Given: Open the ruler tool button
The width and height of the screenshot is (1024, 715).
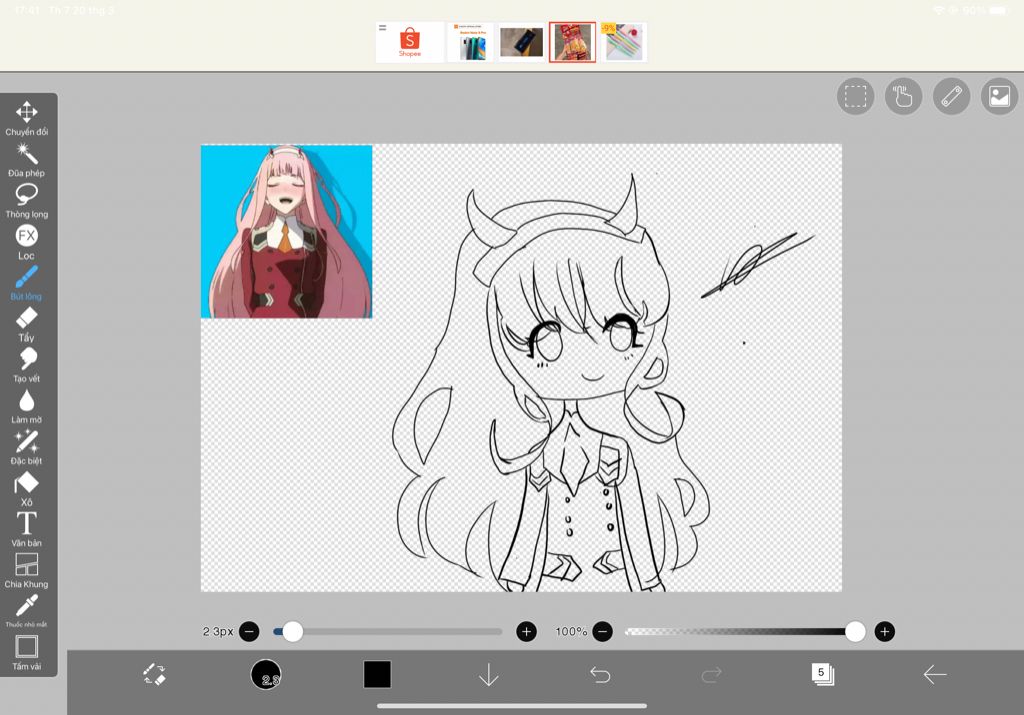Looking at the screenshot, I should 952,97.
